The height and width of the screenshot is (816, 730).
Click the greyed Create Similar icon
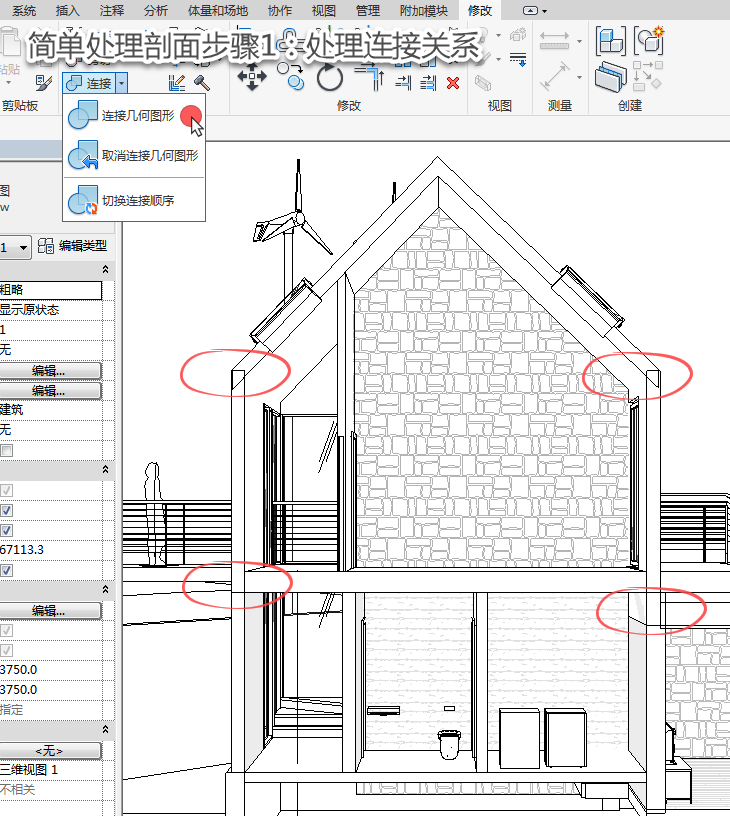(648, 76)
